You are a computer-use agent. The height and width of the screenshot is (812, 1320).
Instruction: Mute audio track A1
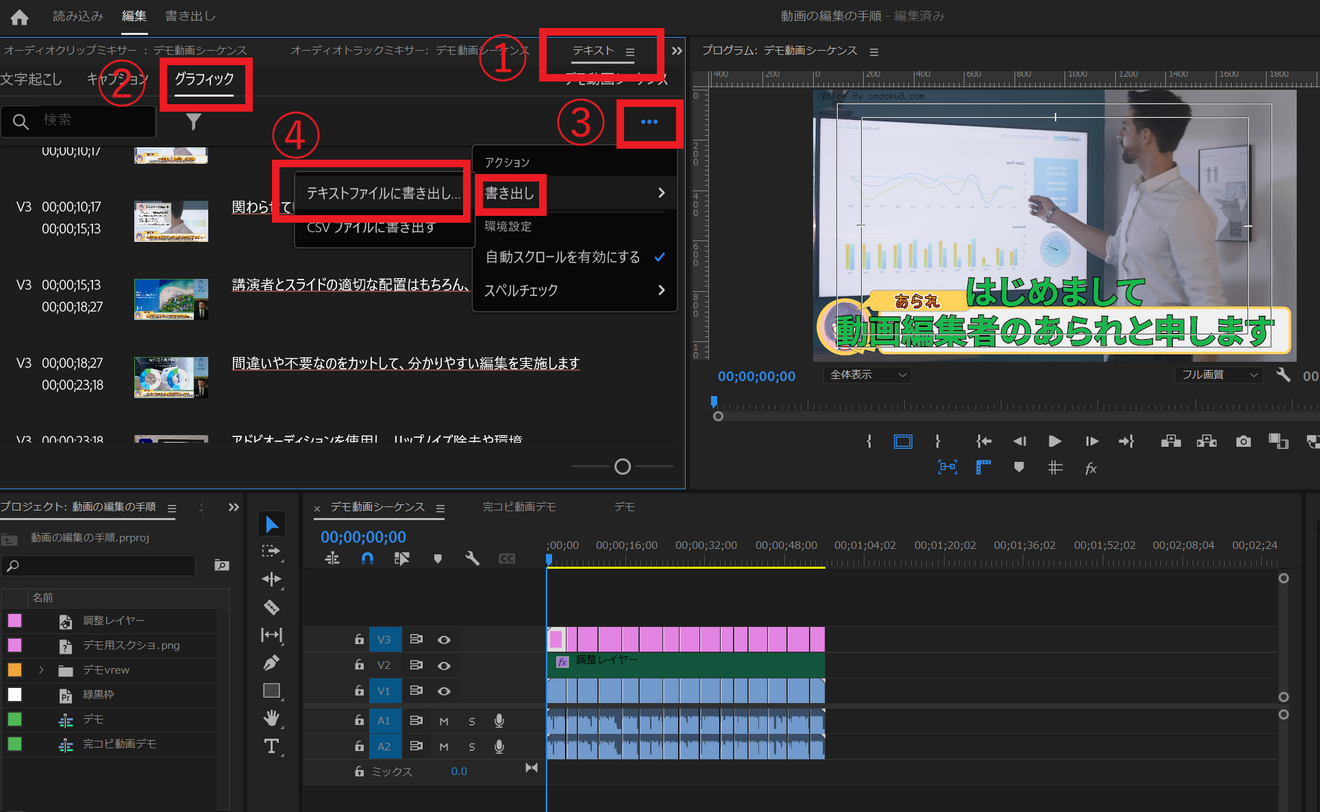(x=444, y=721)
